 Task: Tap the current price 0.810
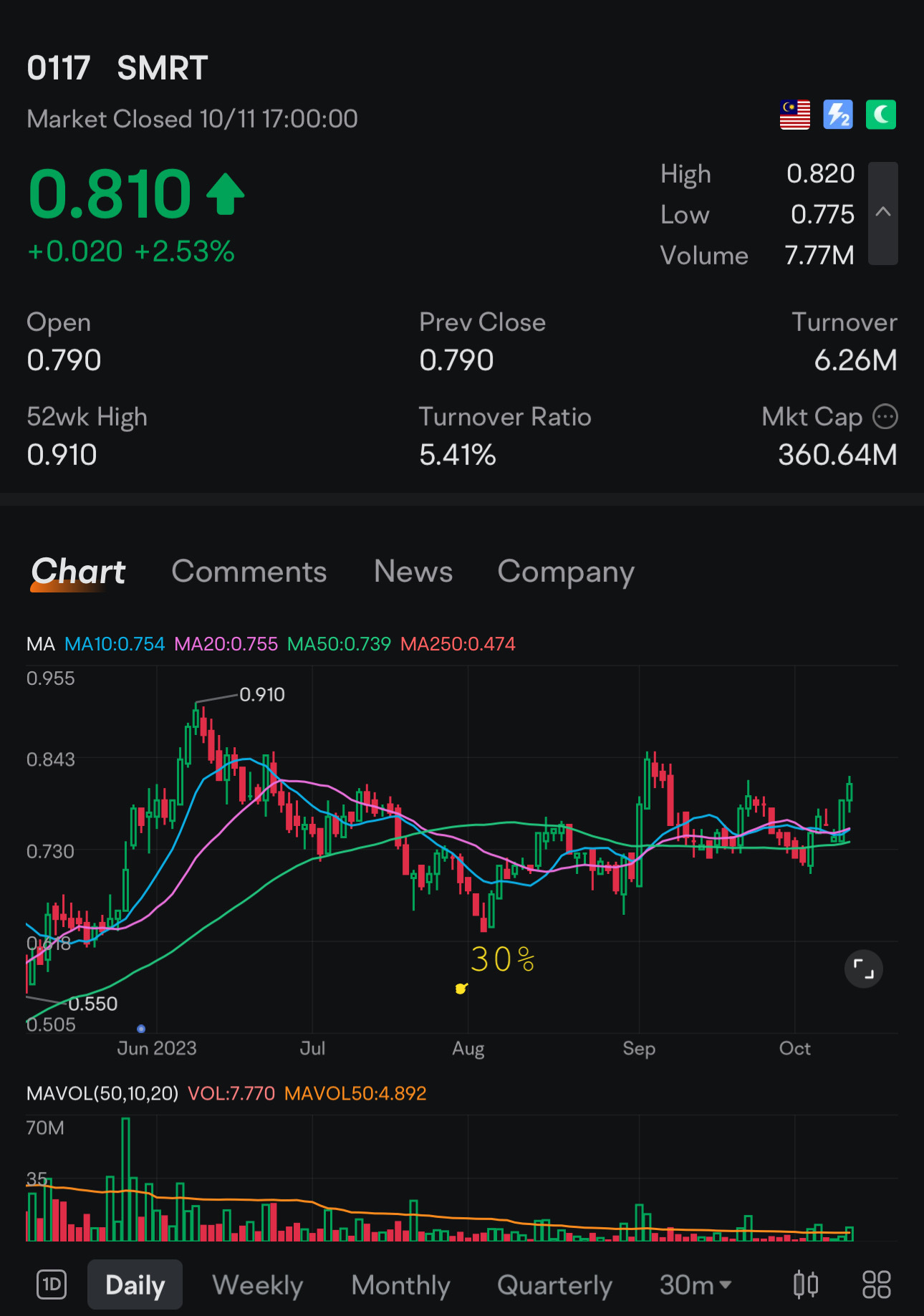point(110,193)
